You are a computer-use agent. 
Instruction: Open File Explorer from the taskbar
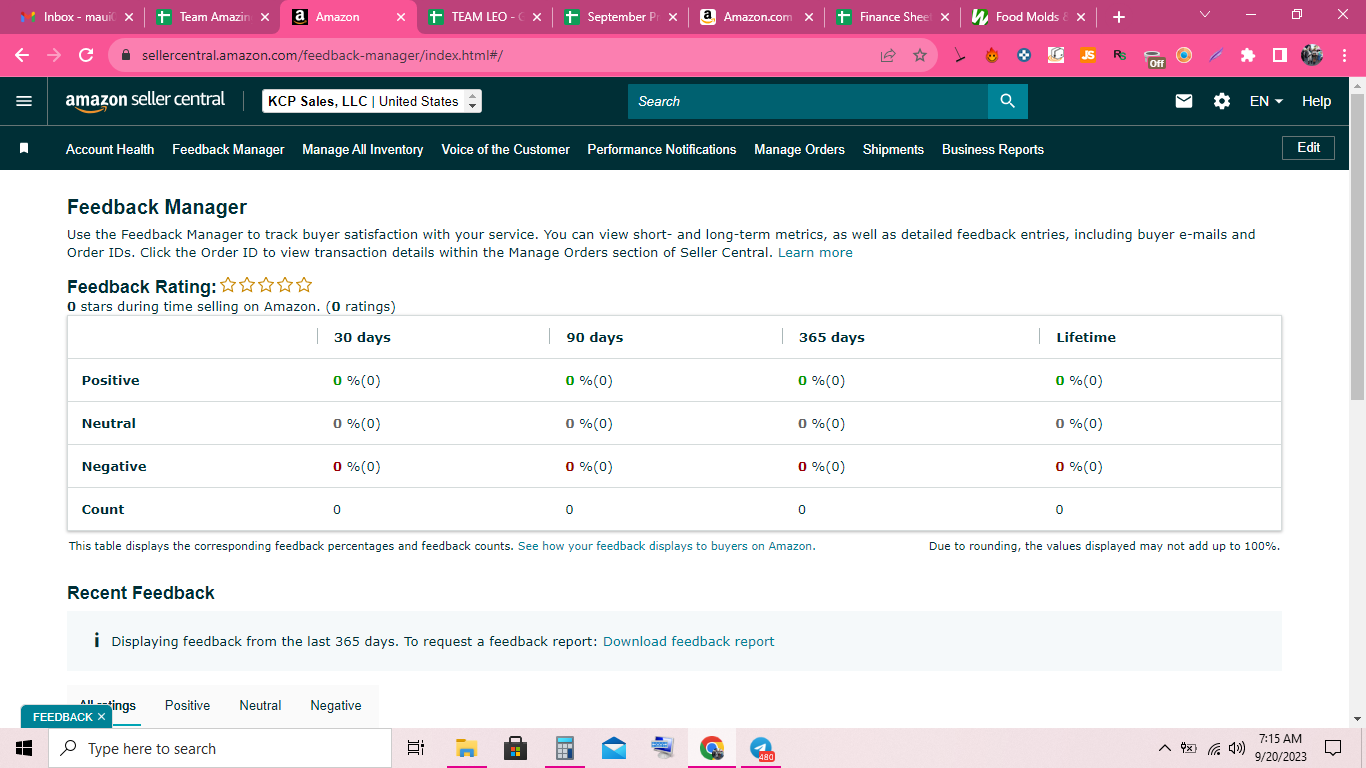click(x=466, y=748)
